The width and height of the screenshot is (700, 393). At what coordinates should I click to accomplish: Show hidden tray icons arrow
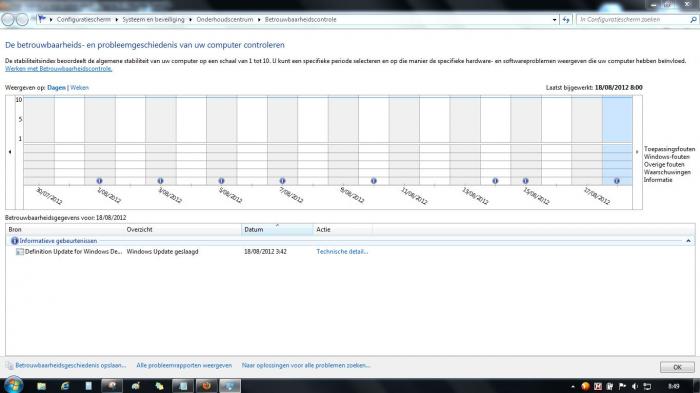[573, 386]
